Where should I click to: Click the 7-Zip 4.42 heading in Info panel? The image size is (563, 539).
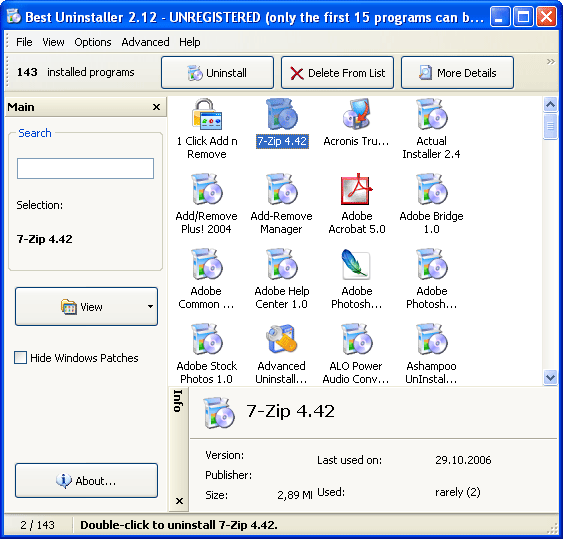coord(290,411)
